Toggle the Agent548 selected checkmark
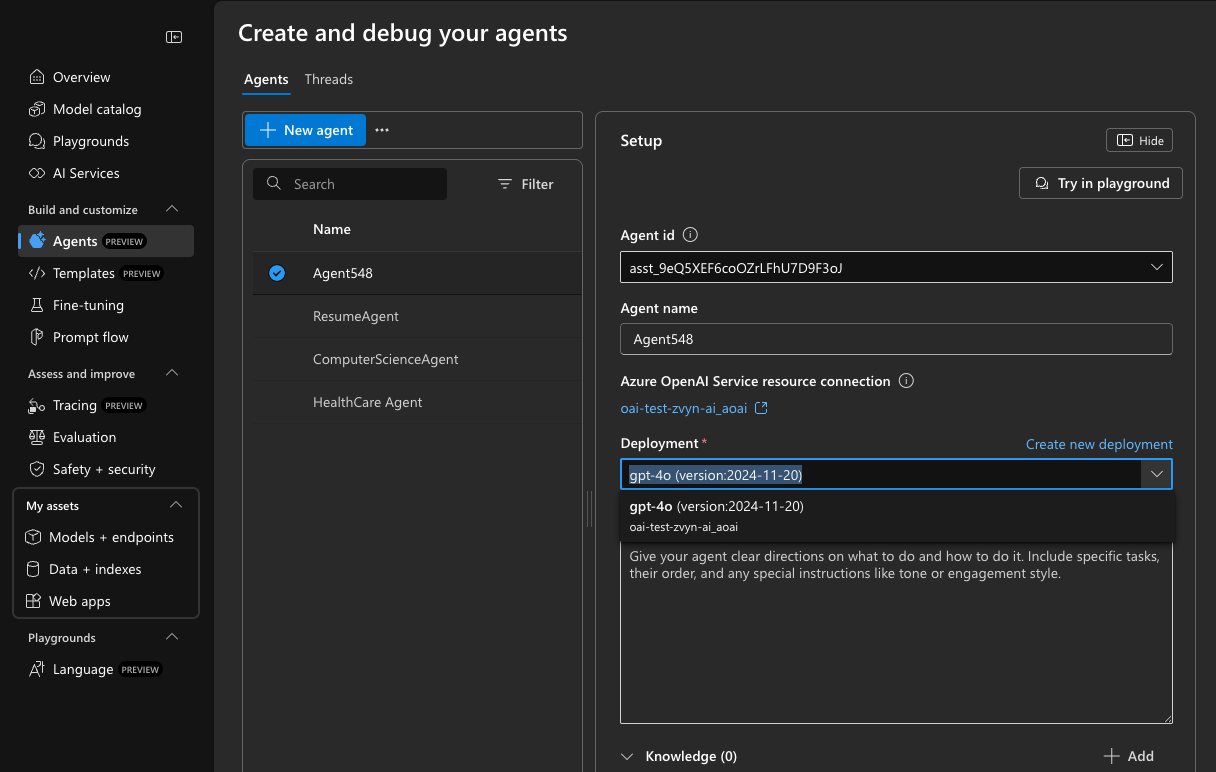 [x=277, y=273]
